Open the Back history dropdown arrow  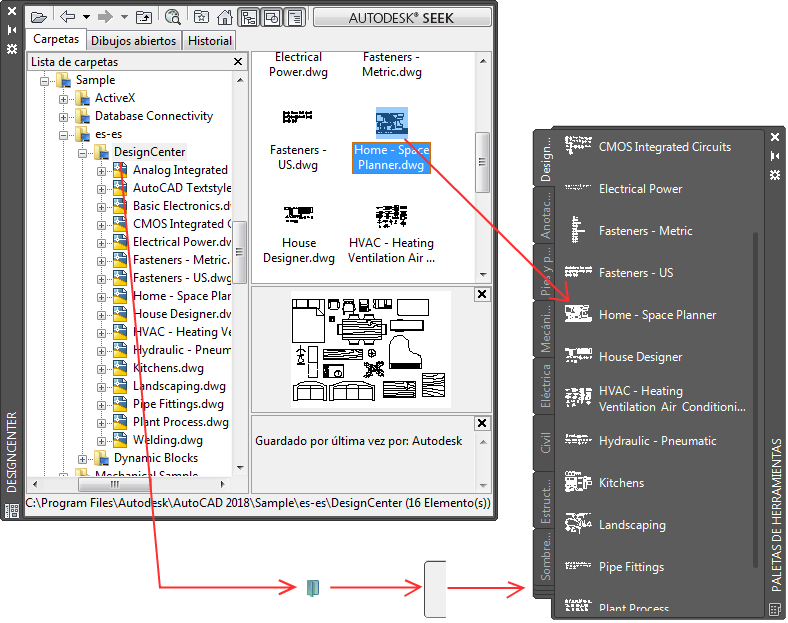pyautogui.click(x=86, y=17)
